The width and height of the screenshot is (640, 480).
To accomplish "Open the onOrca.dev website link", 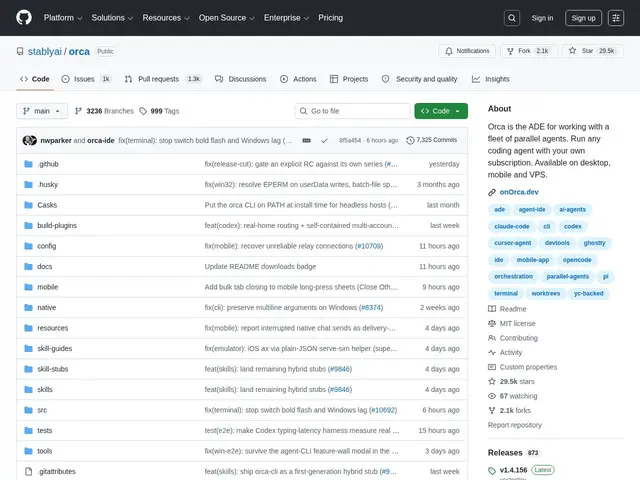I will coord(519,192).
